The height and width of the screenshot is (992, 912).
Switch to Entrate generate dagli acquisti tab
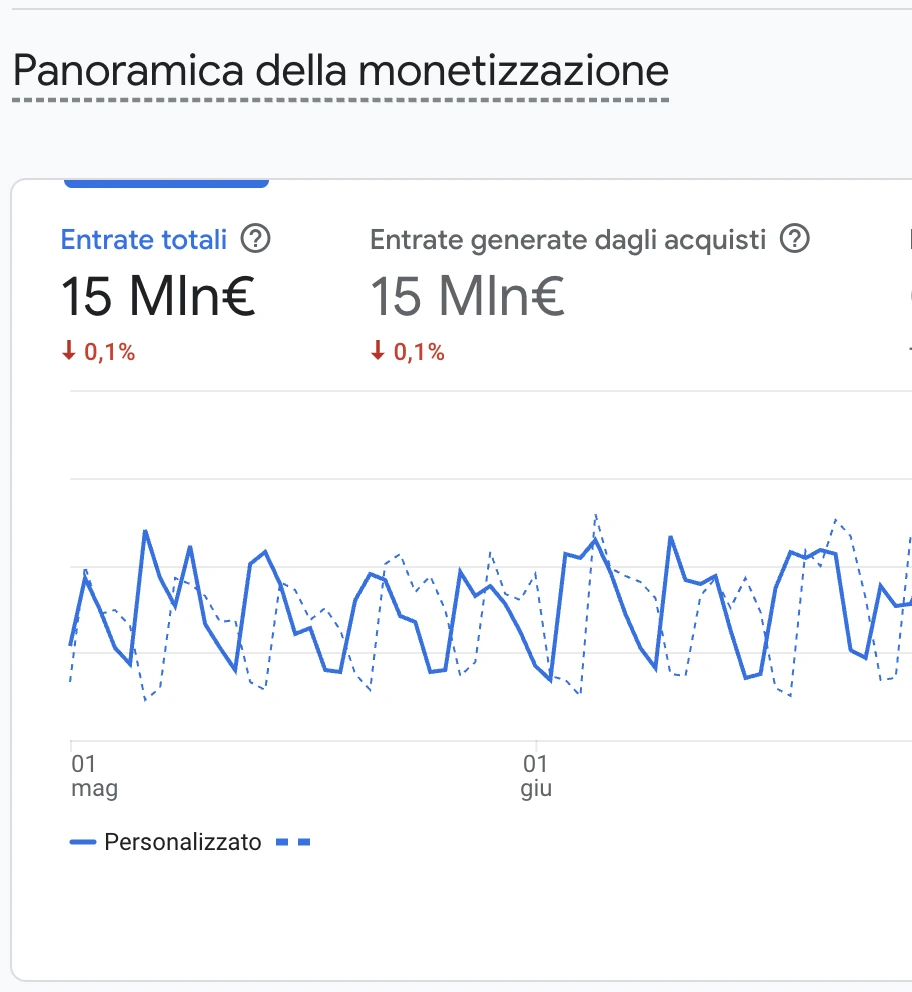point(567,240)
